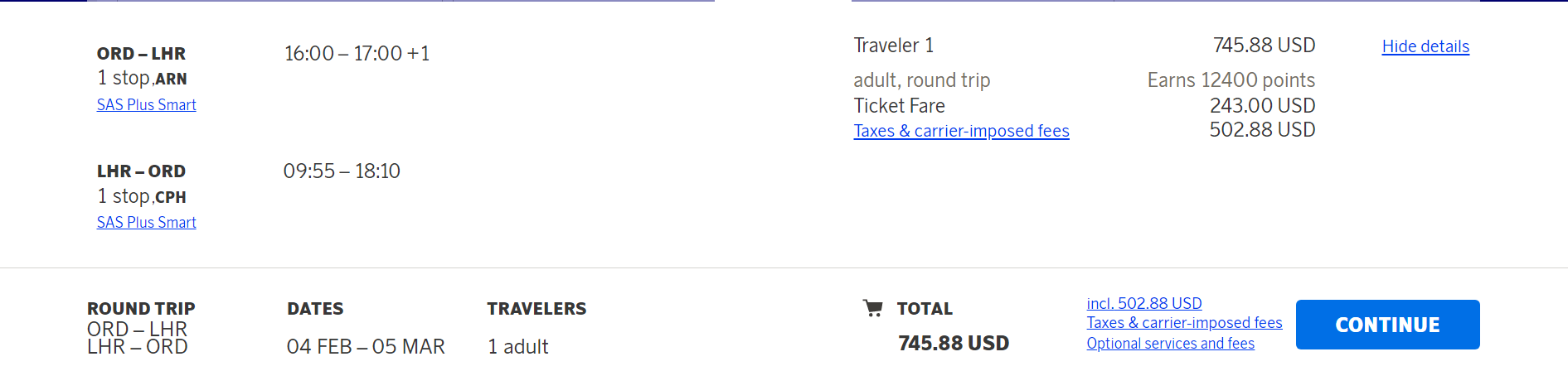
Task: Click the incl. 502.88 USD link
Action: (x=1144, y=303)
